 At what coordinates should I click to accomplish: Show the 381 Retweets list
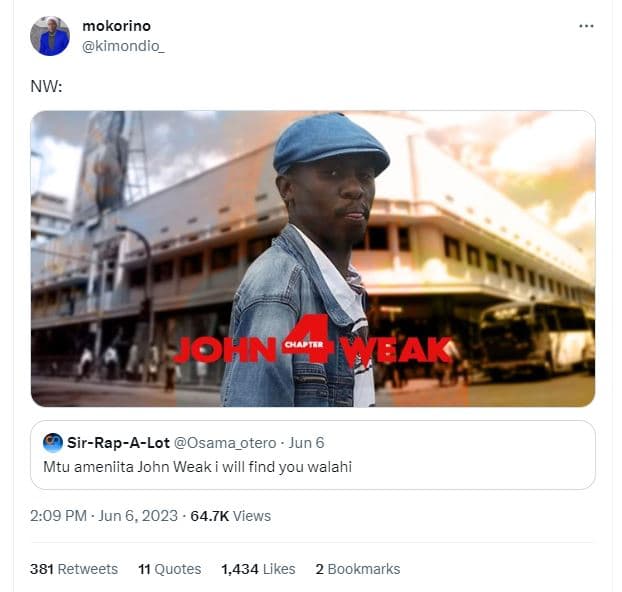point(73,569)
